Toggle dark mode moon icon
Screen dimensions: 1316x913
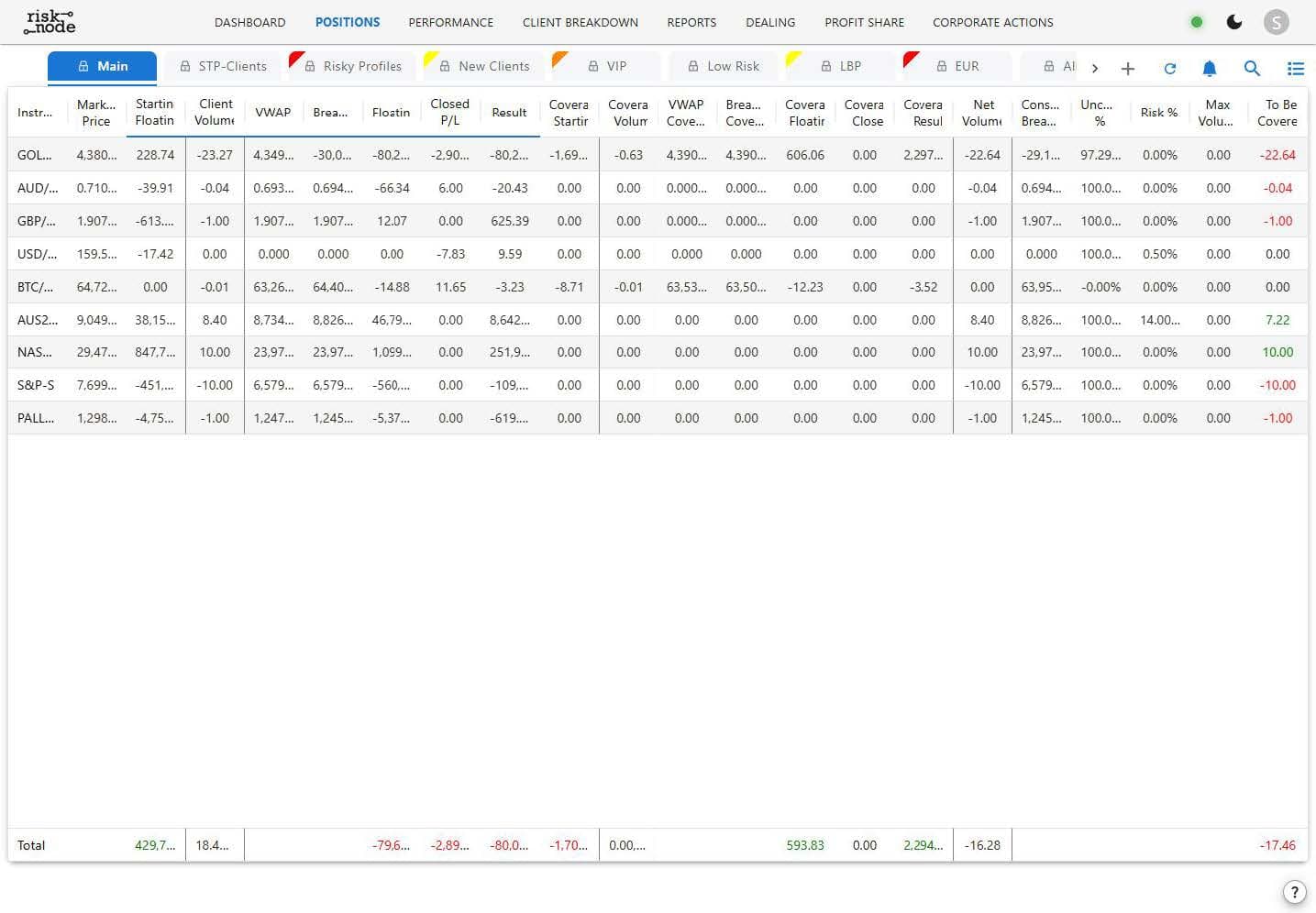tap(1234, 22)
